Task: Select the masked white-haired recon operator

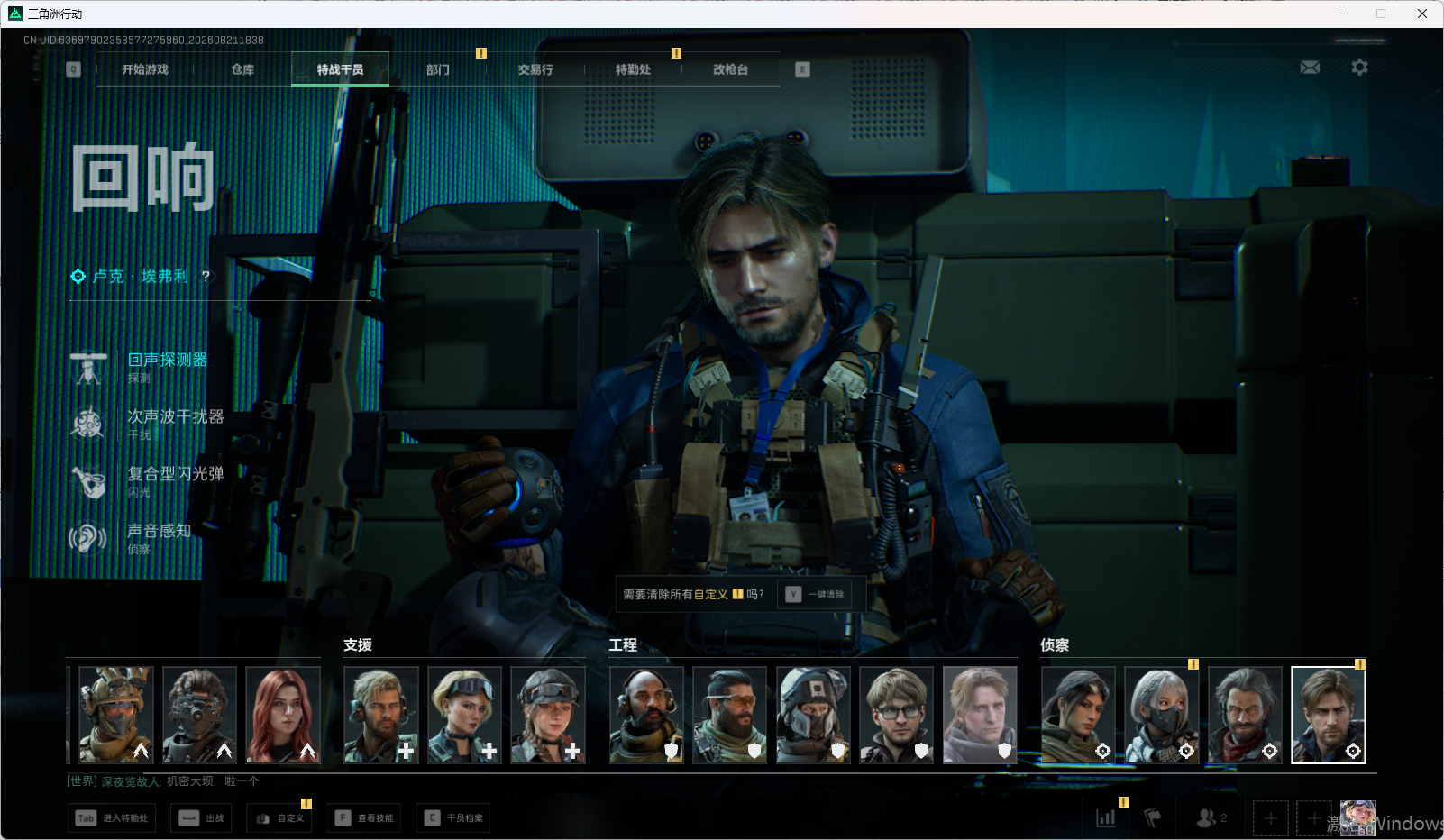Action: coord(1162,716)
